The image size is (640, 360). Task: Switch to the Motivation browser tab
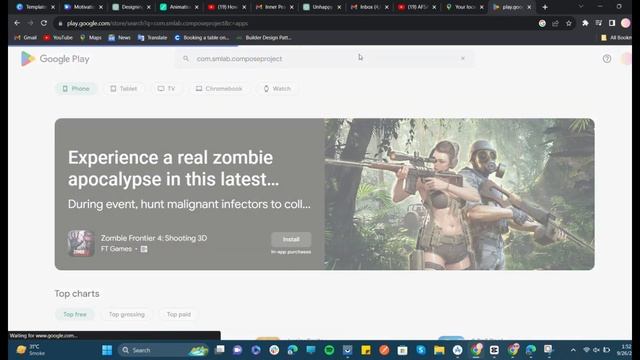[83, 7]
